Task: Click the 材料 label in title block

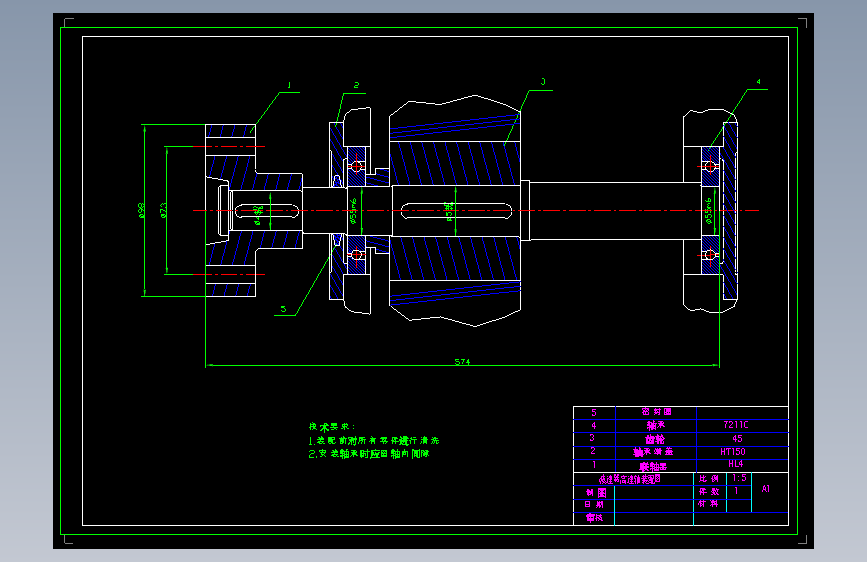Action: [708, 504]
